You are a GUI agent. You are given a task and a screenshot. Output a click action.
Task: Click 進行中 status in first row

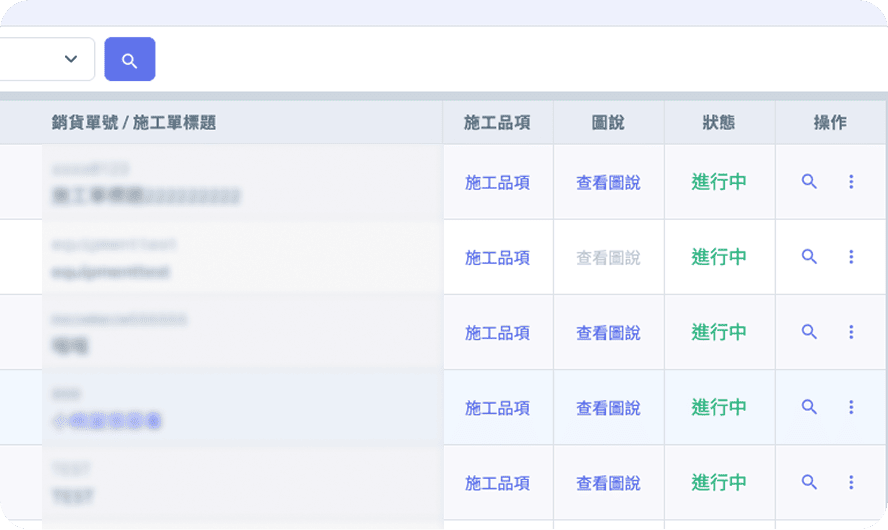719,182
